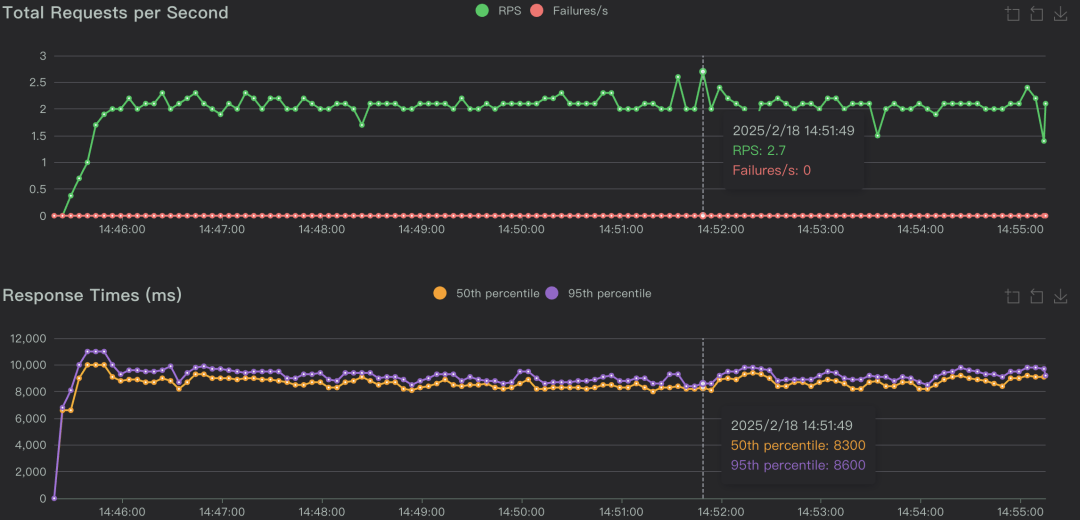Click the 14:46:00 label on RPS chart axis
The width and height of the screenshot is (1080, 520).
click(x=122, y=229)
